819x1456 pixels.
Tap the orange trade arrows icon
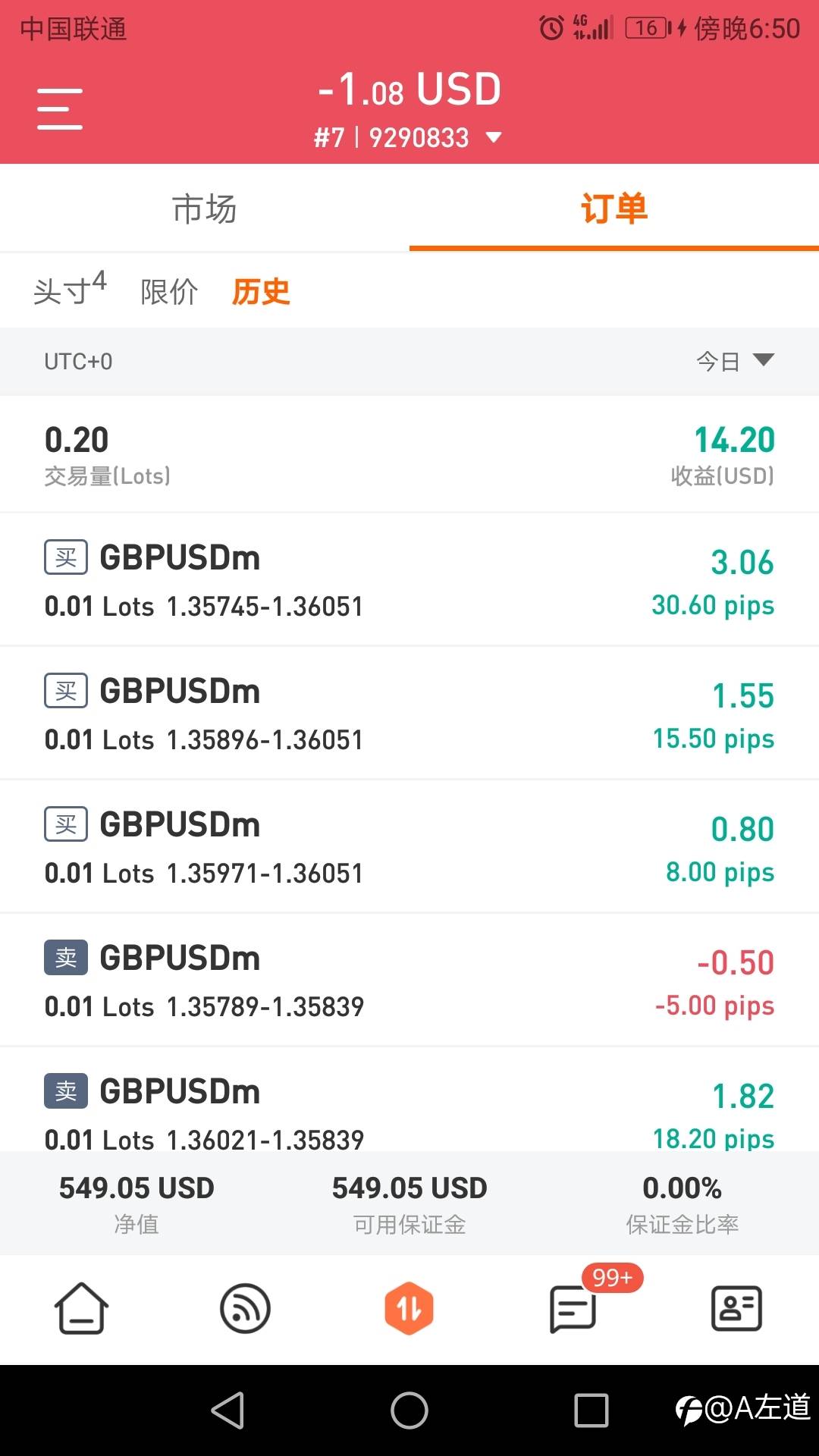(x=409, y=1308)
